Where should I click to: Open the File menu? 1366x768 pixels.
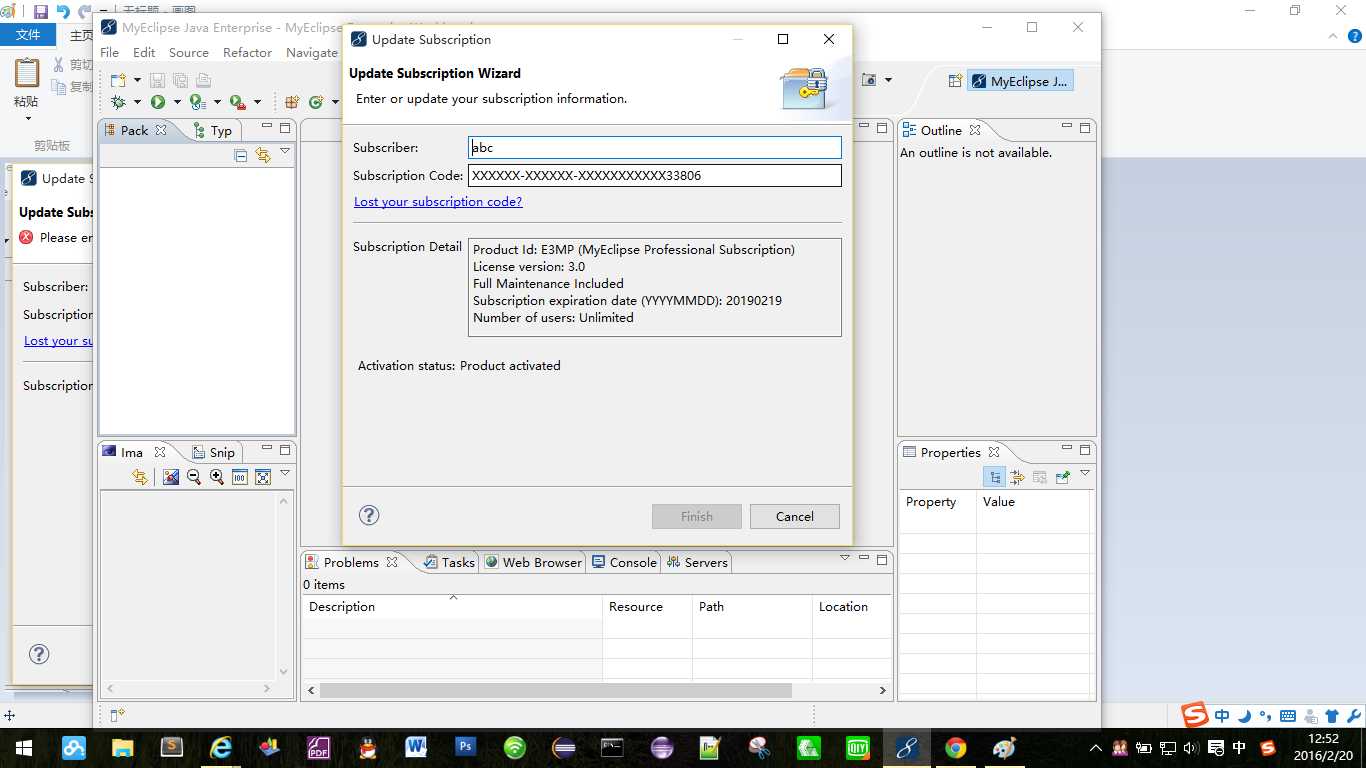(x=110, y=52)
